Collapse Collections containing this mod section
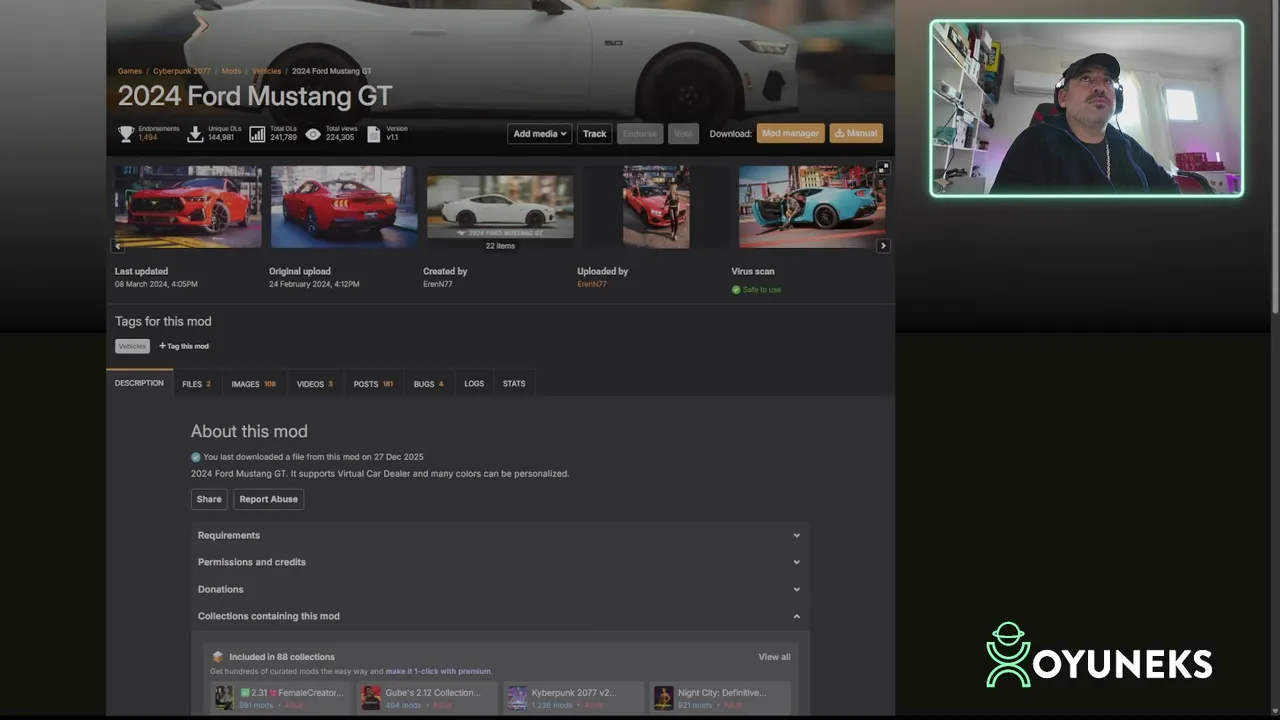 click(500, 616)
